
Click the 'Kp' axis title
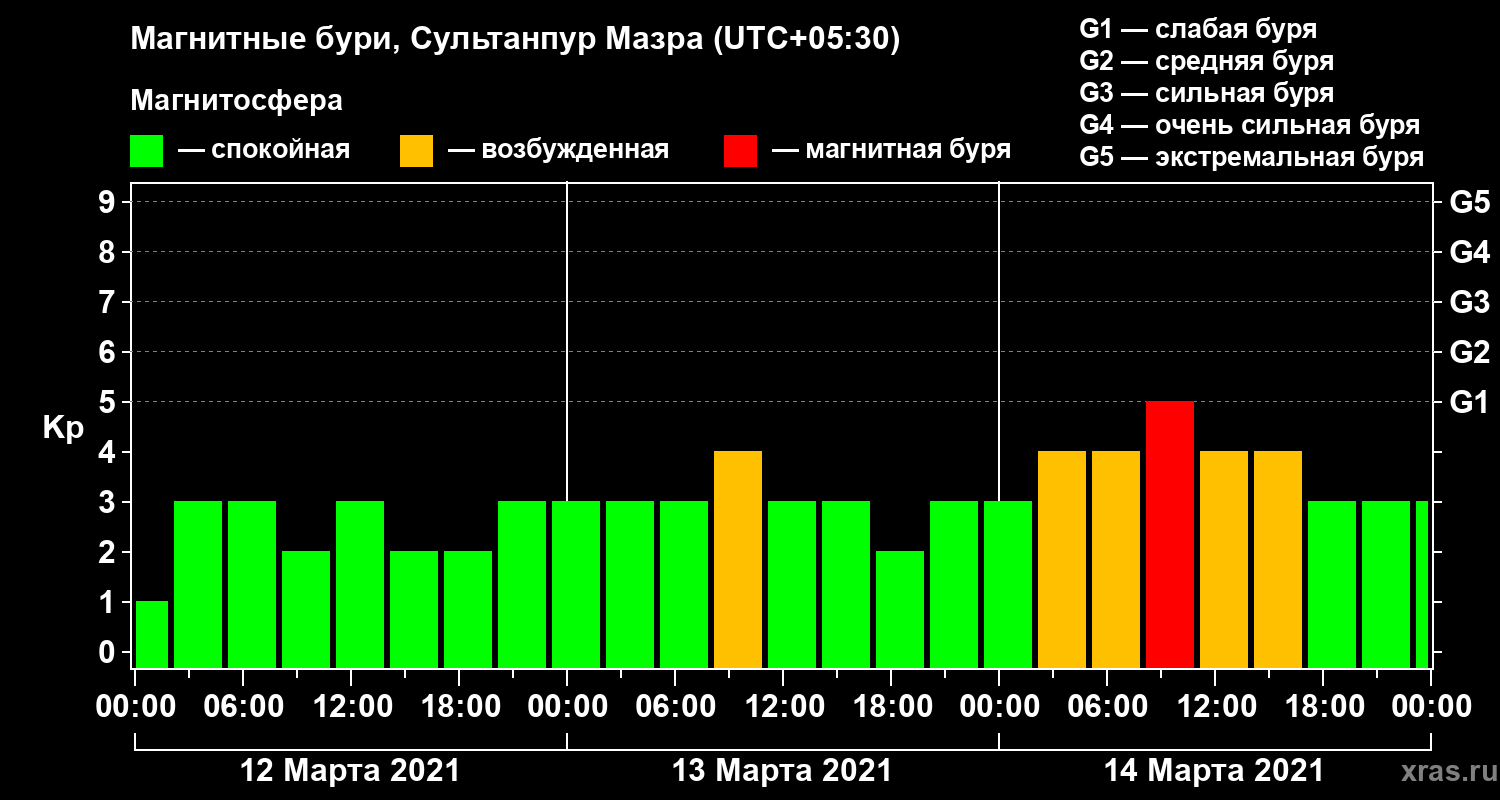click(x=63, y=428)
